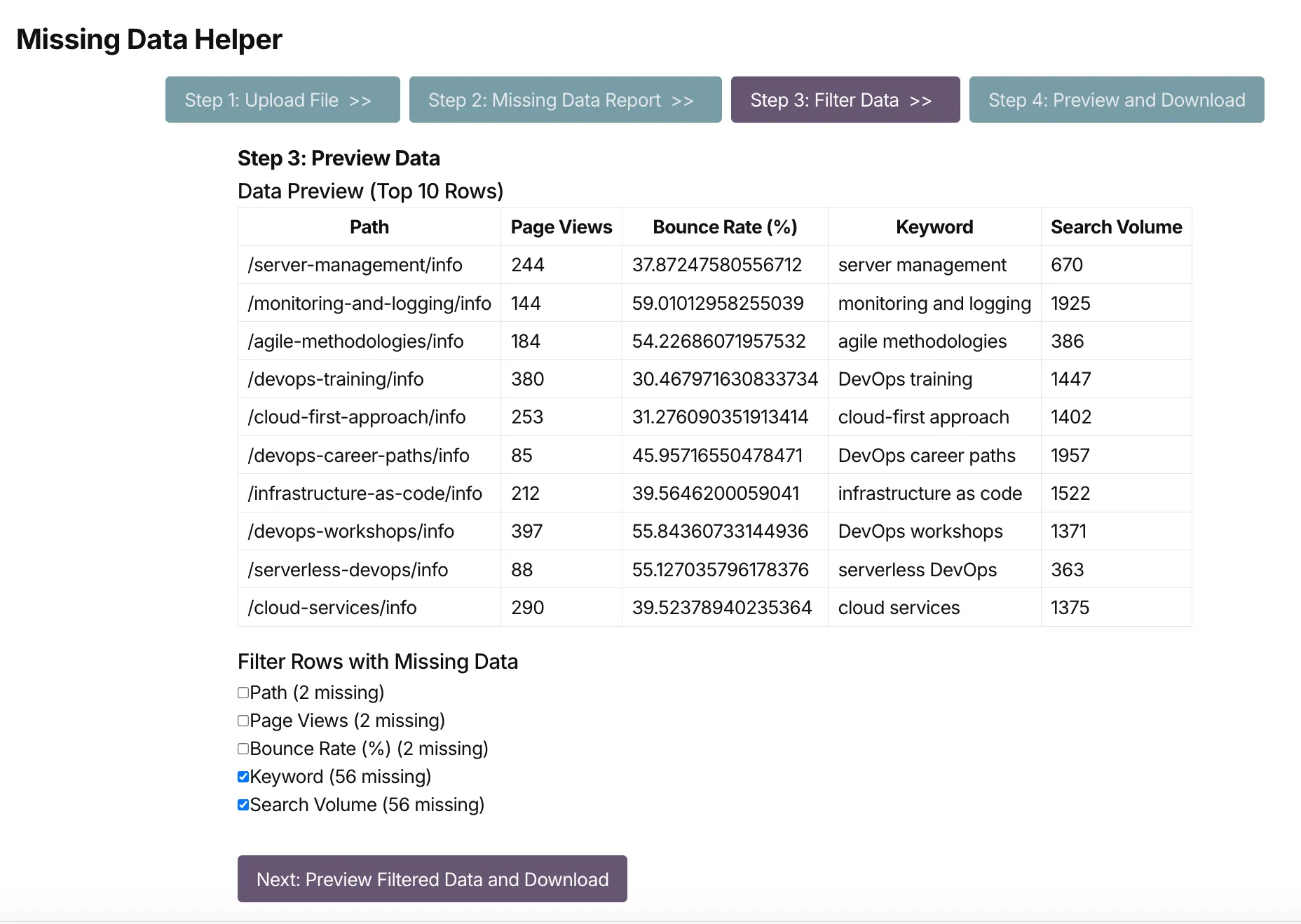Select /cloud-services/info cell
The image size is (1301, 924).
369,607
